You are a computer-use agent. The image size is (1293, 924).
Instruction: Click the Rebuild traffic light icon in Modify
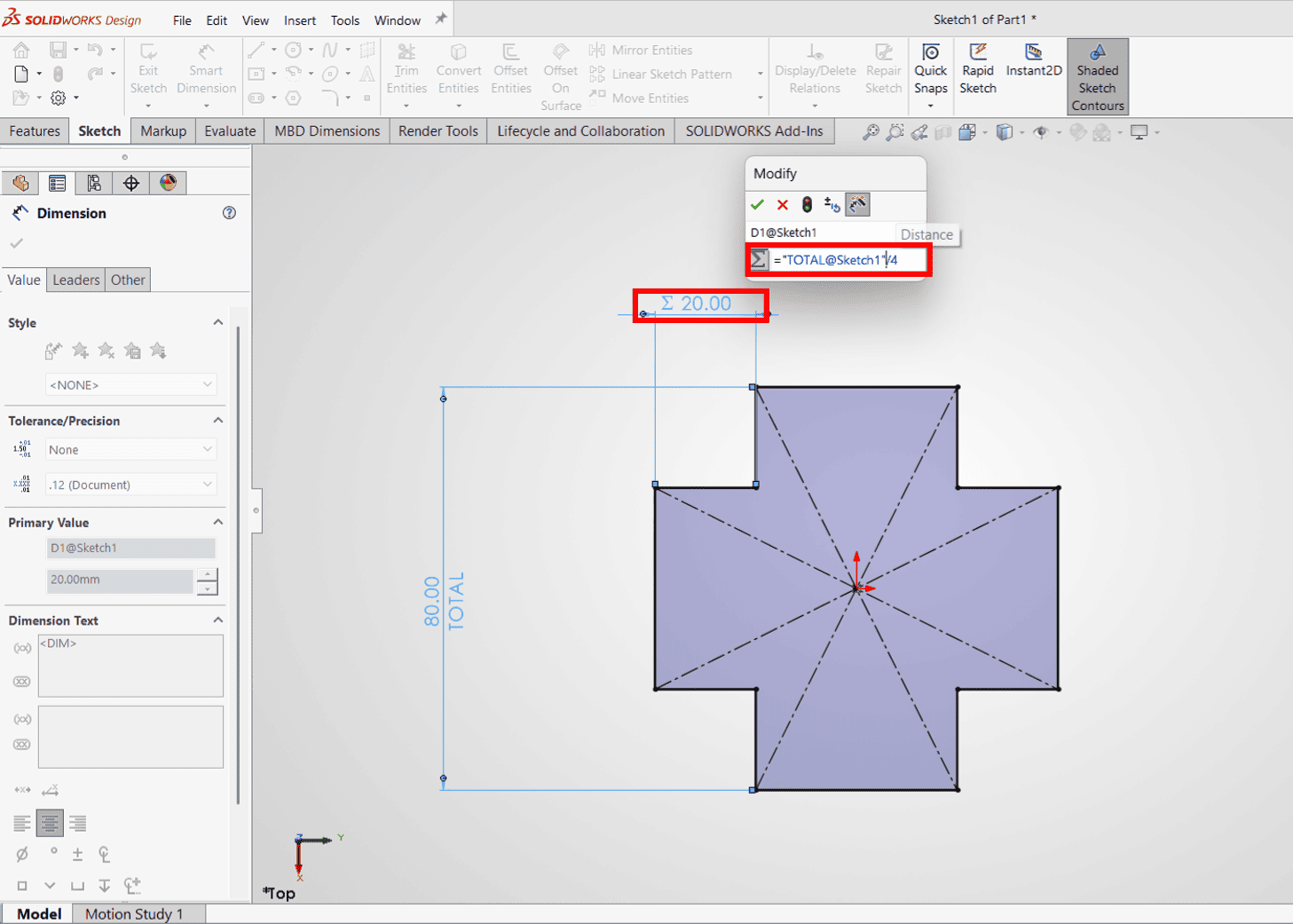[x=807, y=205]
